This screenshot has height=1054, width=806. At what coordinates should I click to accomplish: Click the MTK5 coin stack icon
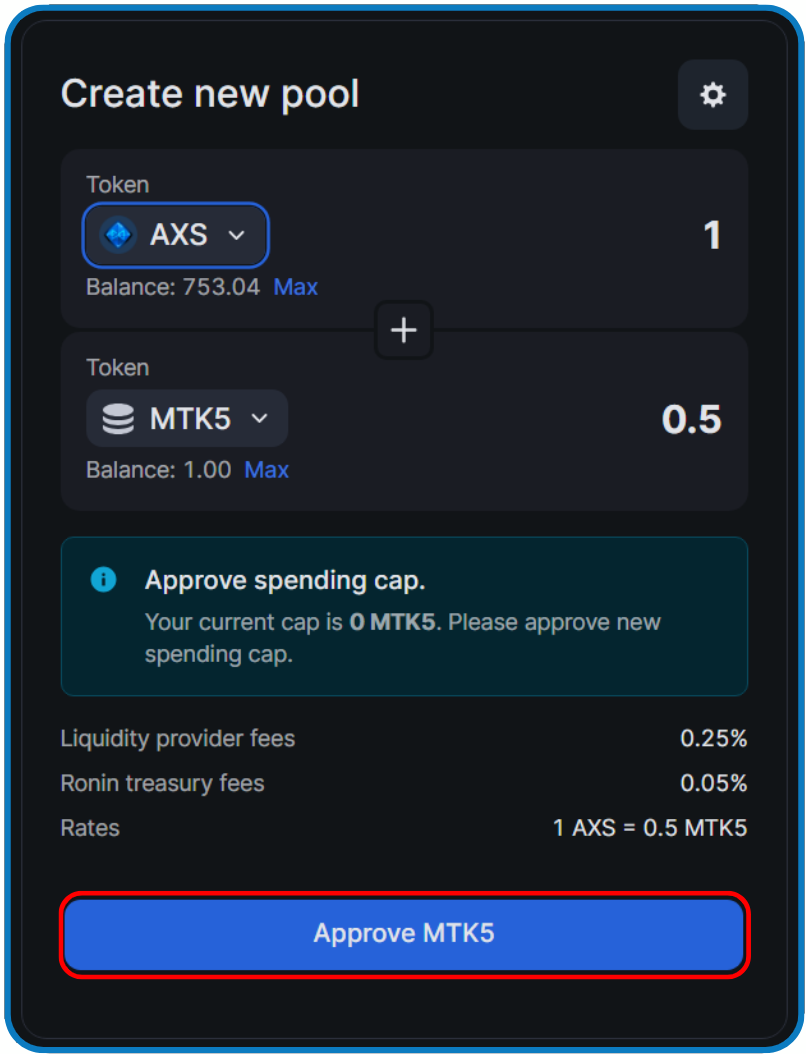point(117,418)
